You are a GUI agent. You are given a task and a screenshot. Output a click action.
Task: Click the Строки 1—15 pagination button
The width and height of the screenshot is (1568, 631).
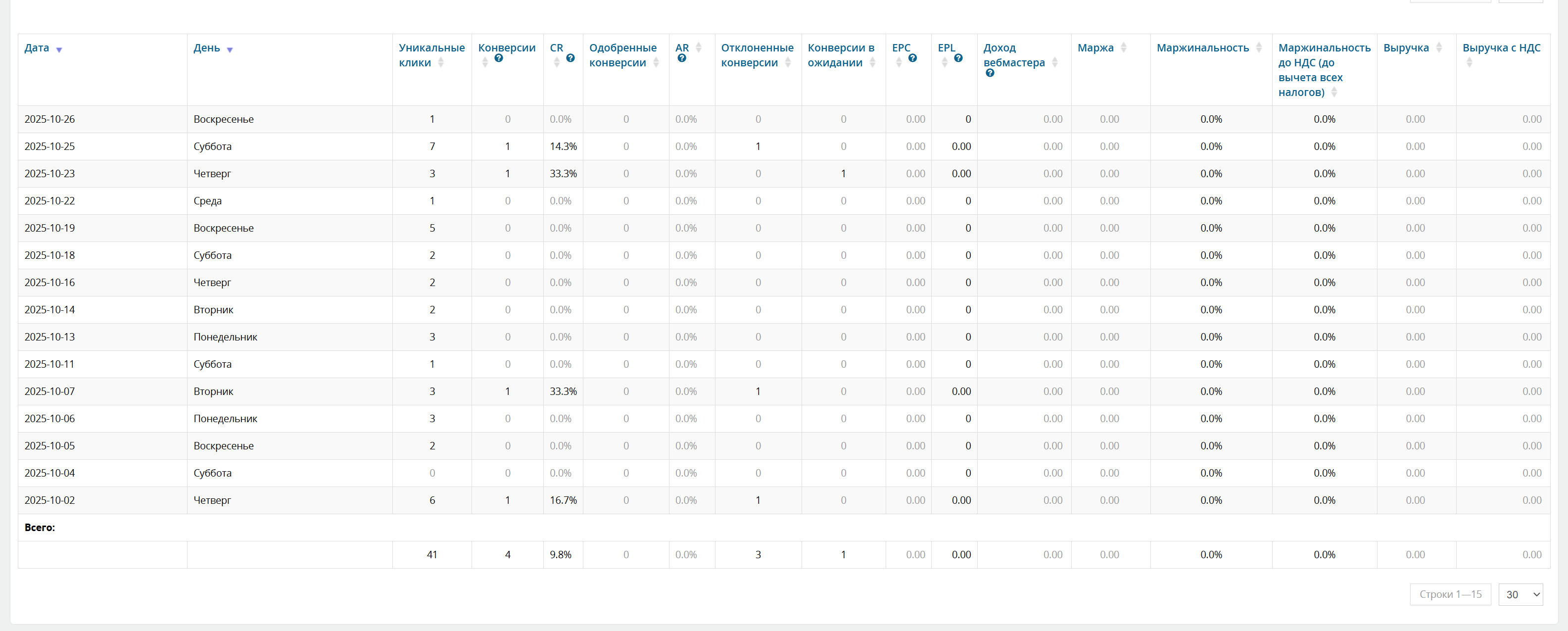(x=1450, y=594)
